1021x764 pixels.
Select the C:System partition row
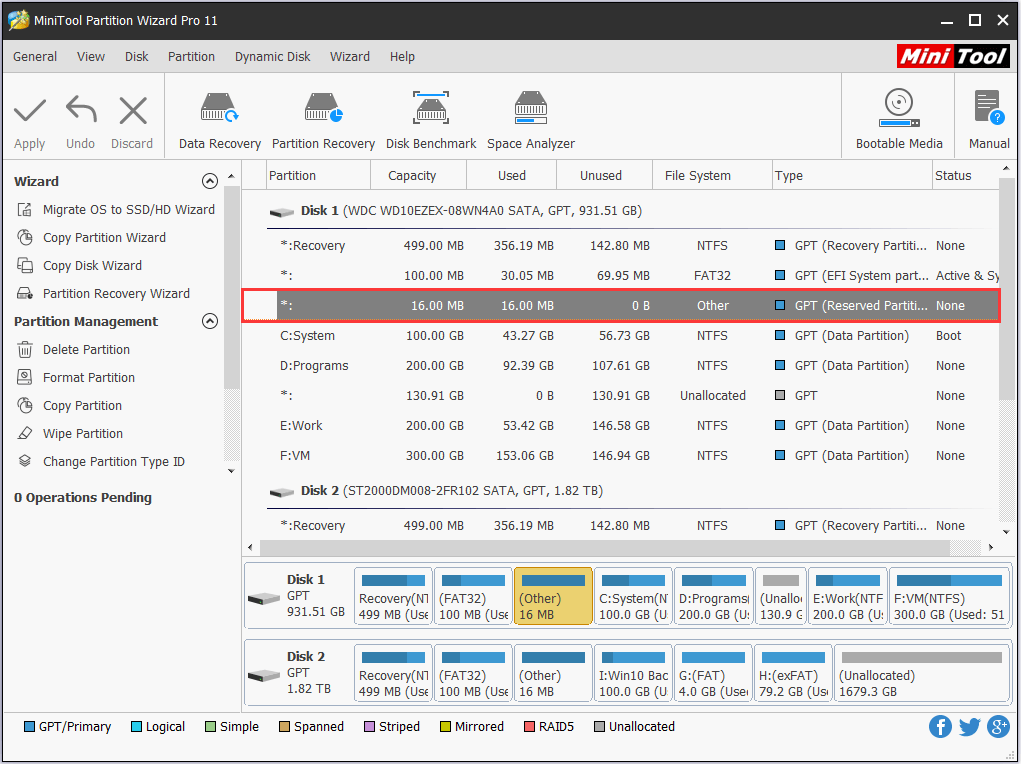[621, 335]
